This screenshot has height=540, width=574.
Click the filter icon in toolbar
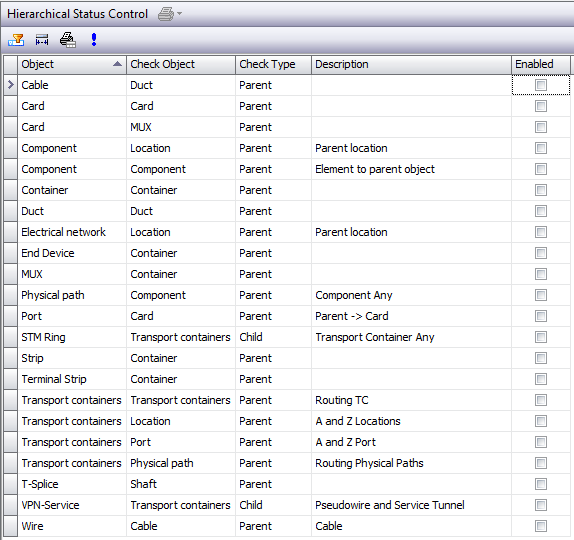click(x=16, y=40)
